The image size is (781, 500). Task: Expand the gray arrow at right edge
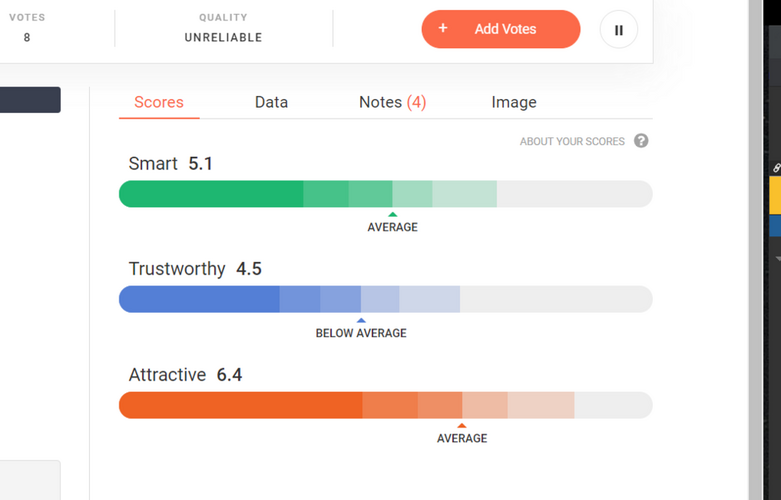click(x=777, y=259)
